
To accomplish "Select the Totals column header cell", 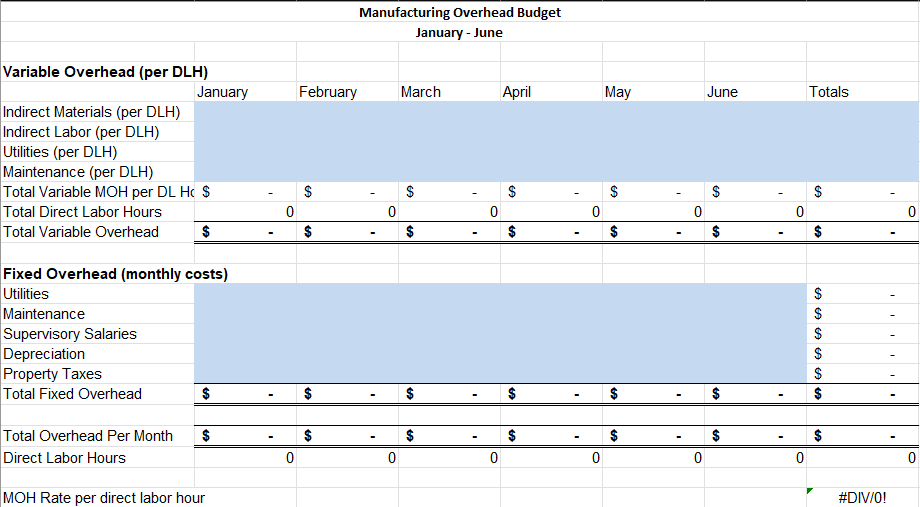I will tap(862, 92).
